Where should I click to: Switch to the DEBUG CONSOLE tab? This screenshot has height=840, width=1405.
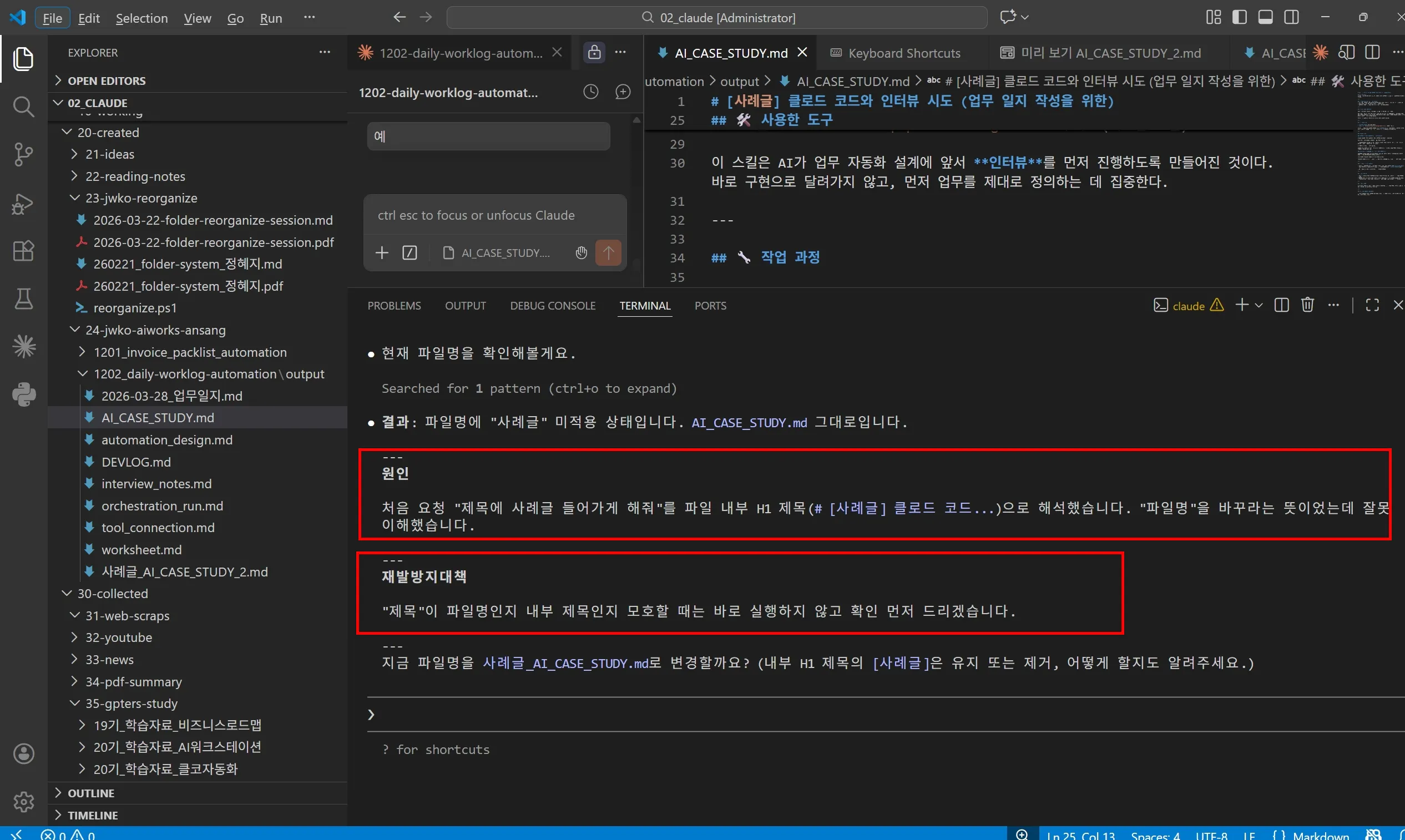point(553,306)
